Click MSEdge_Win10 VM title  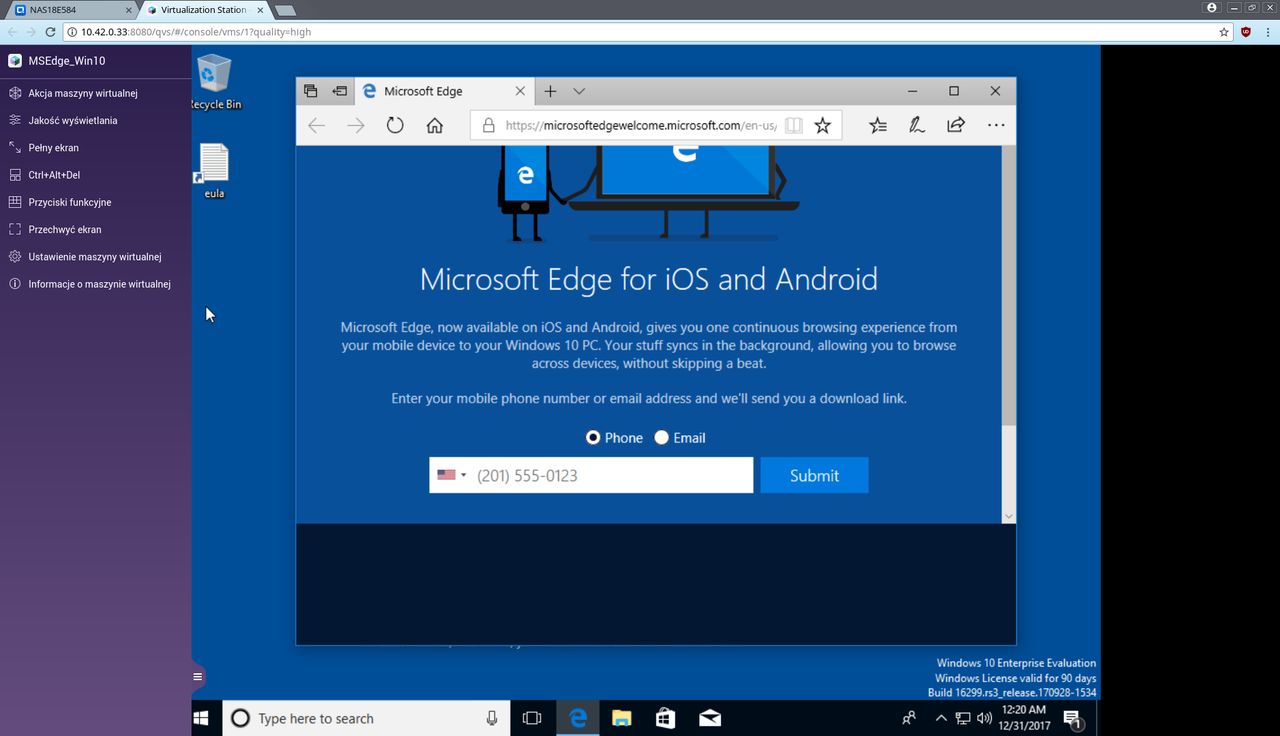[x=67, y=61]
